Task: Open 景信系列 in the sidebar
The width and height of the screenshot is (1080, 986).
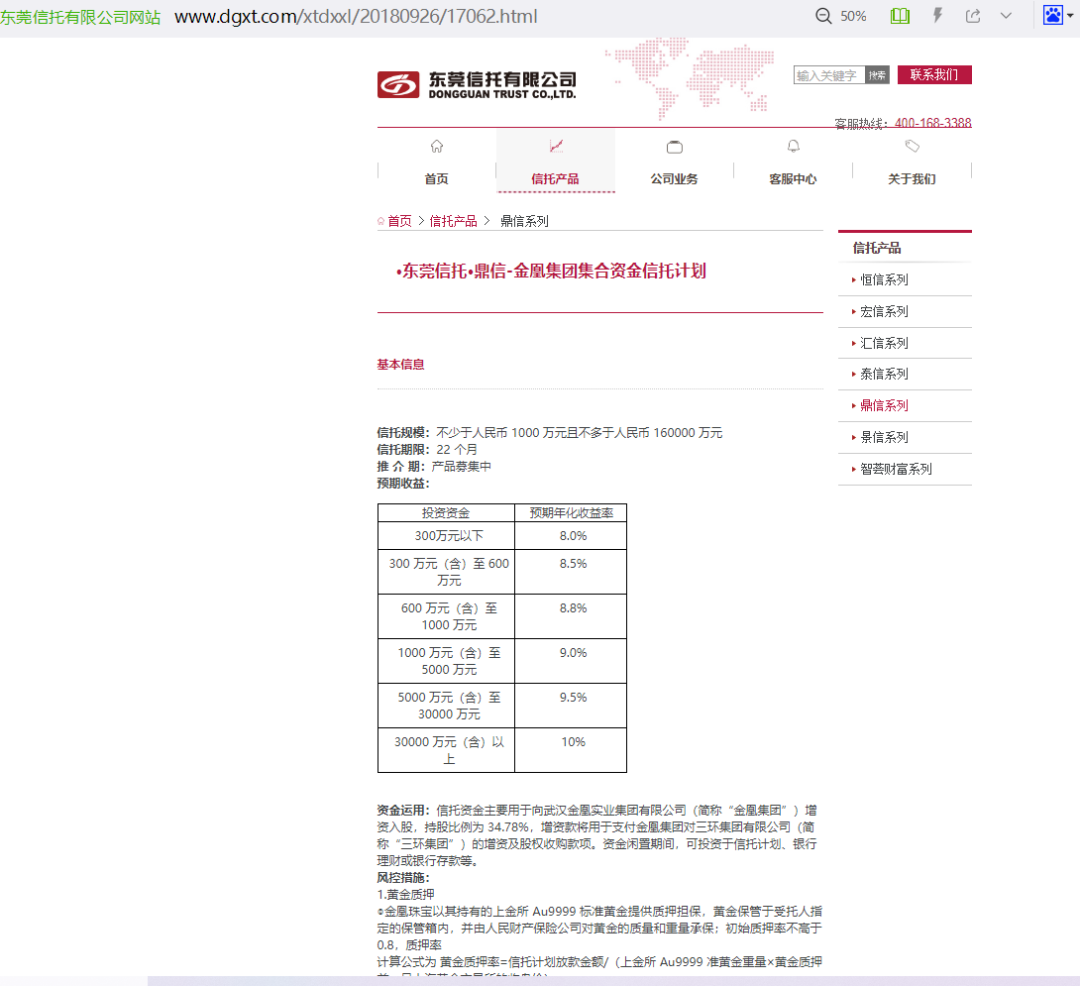Action: pyautogui.click(x=884, y=437)
